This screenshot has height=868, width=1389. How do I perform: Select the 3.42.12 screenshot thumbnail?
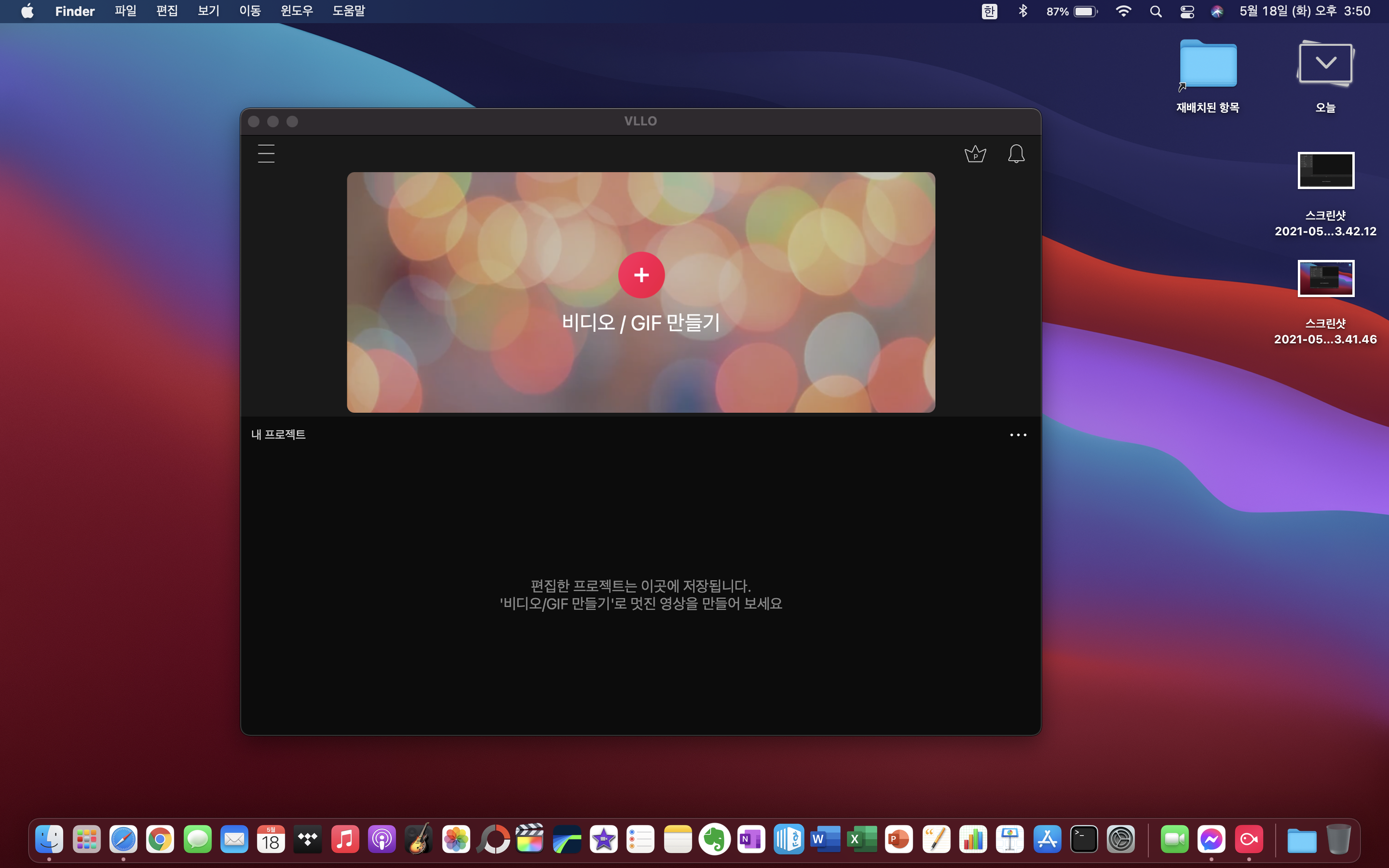coord(1325,171)
